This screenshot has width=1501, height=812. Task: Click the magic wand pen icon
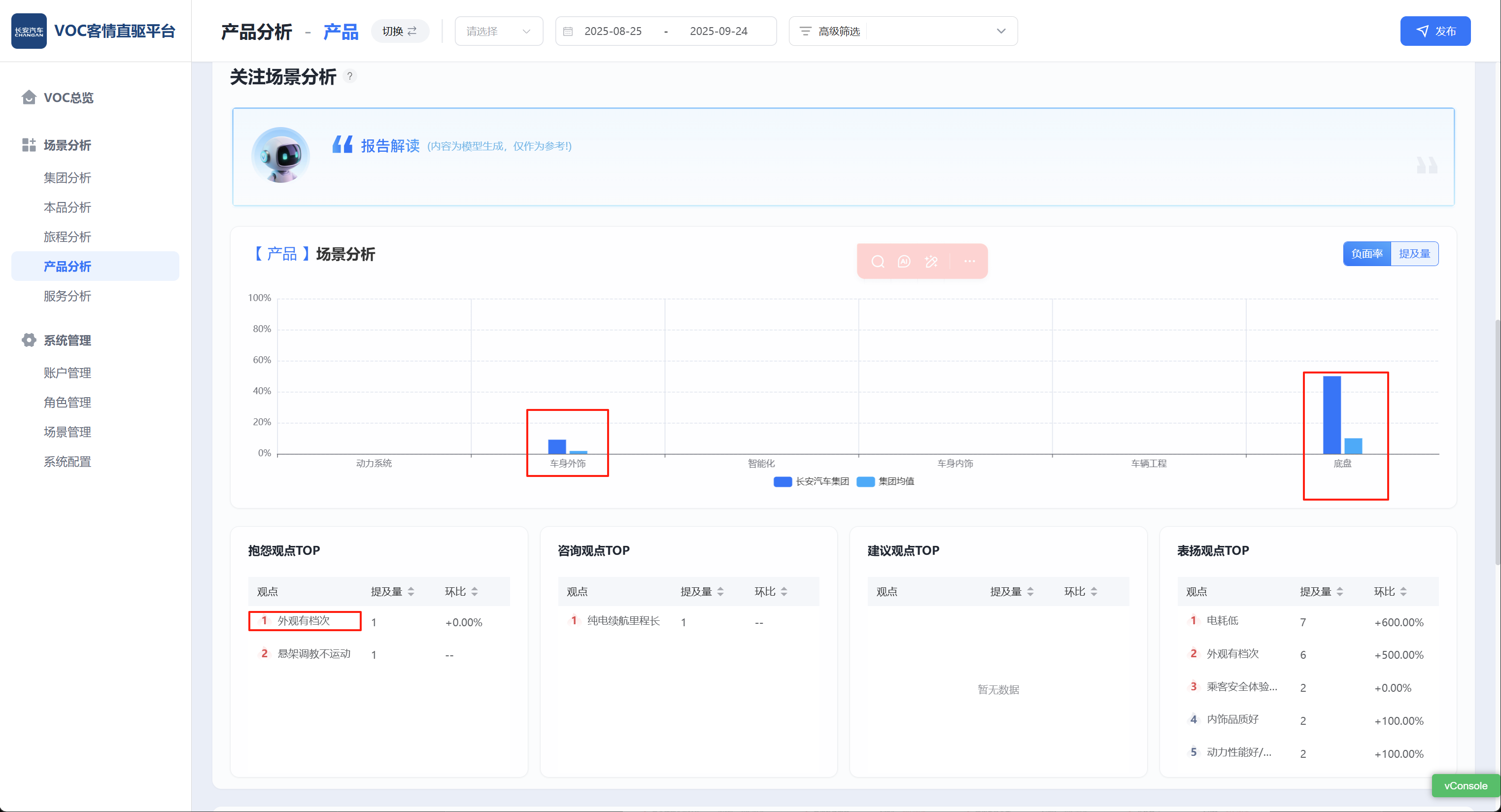(931, 262)
